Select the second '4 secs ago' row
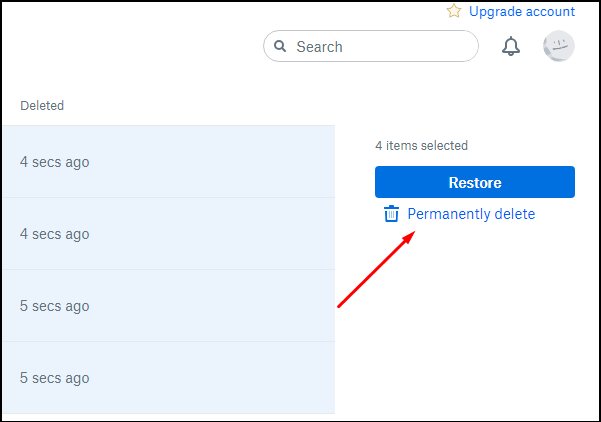Screen dimensions: 601x422 click(x=168, y=234)
